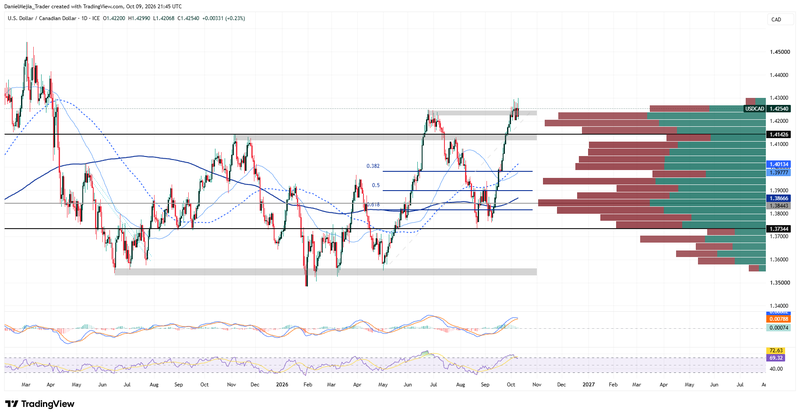Click the 1.43000 price axis label
The width and height of the screenshot is (800, 417).
tap(778, 97)
